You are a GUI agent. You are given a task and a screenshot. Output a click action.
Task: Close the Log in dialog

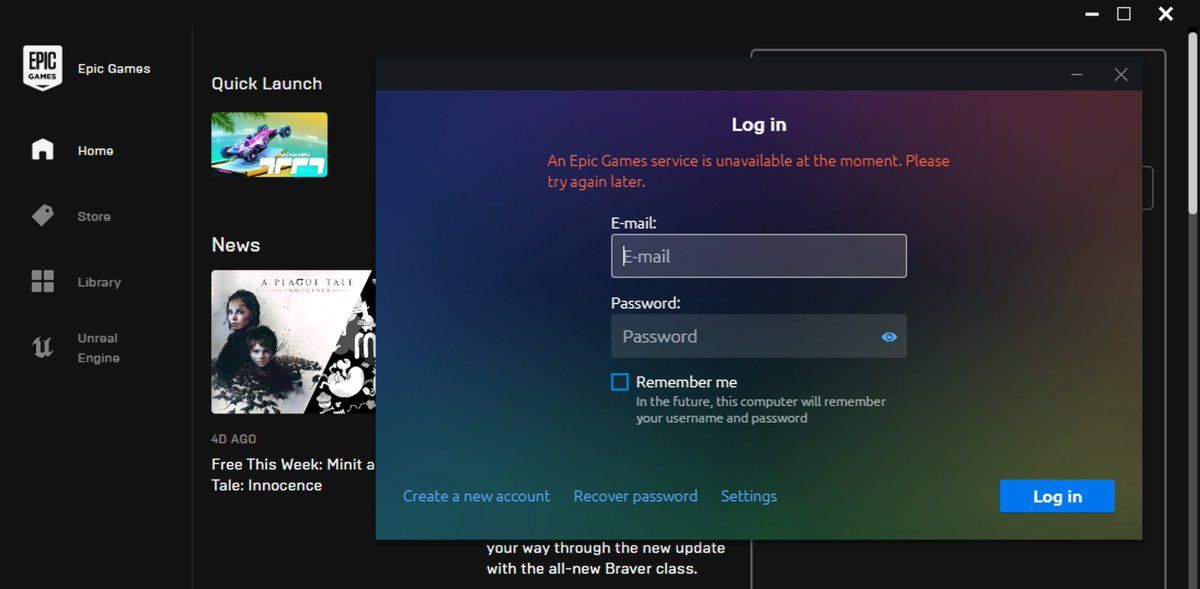(x=1121, y=75)
